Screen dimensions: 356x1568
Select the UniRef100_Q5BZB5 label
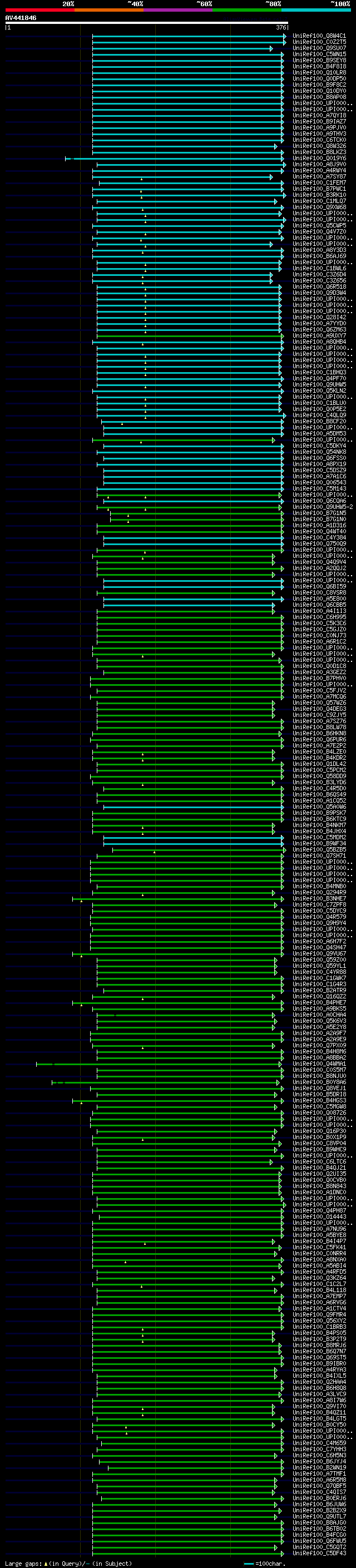point(319,850)
